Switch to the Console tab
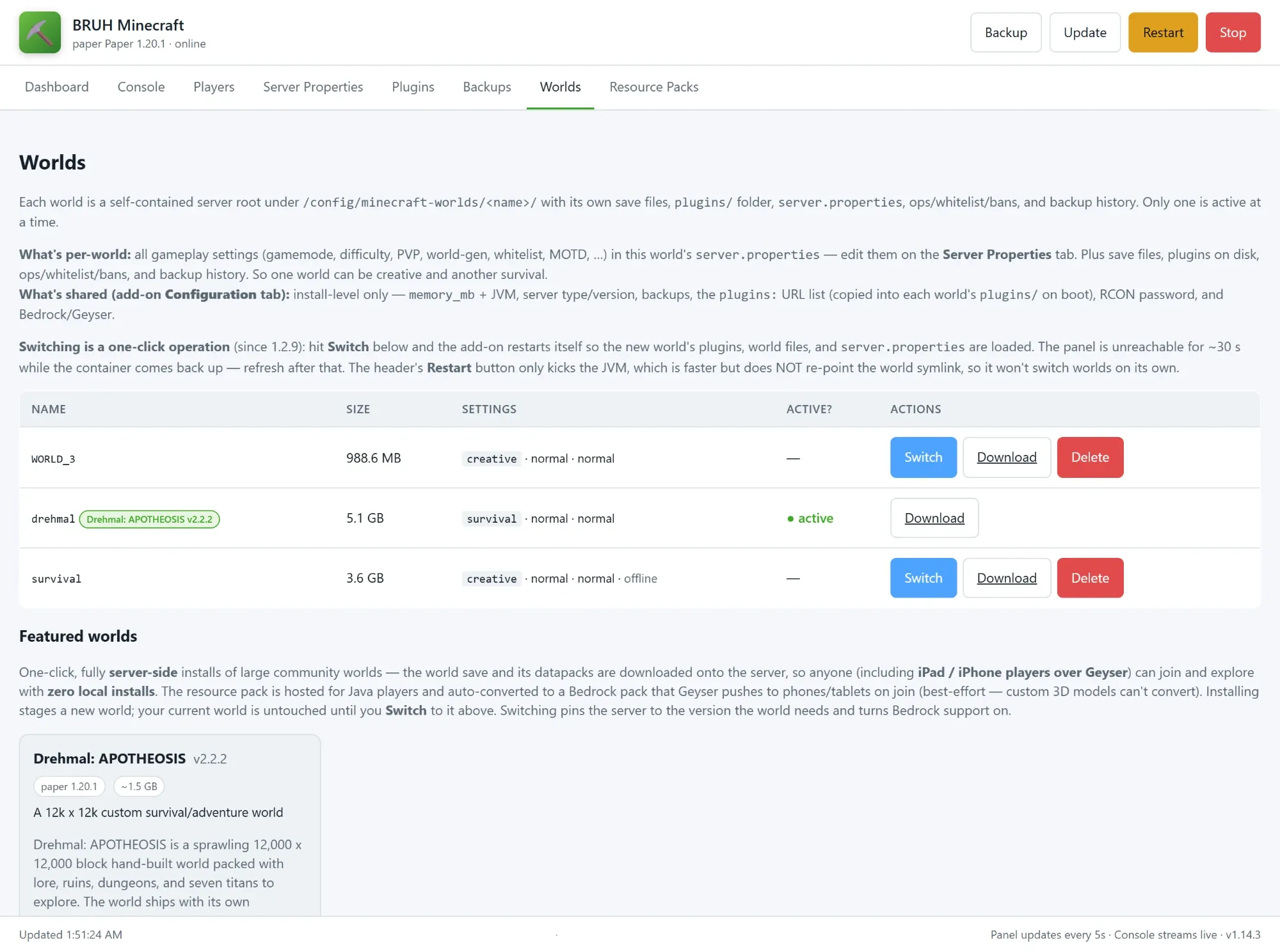 click(141, 87)
